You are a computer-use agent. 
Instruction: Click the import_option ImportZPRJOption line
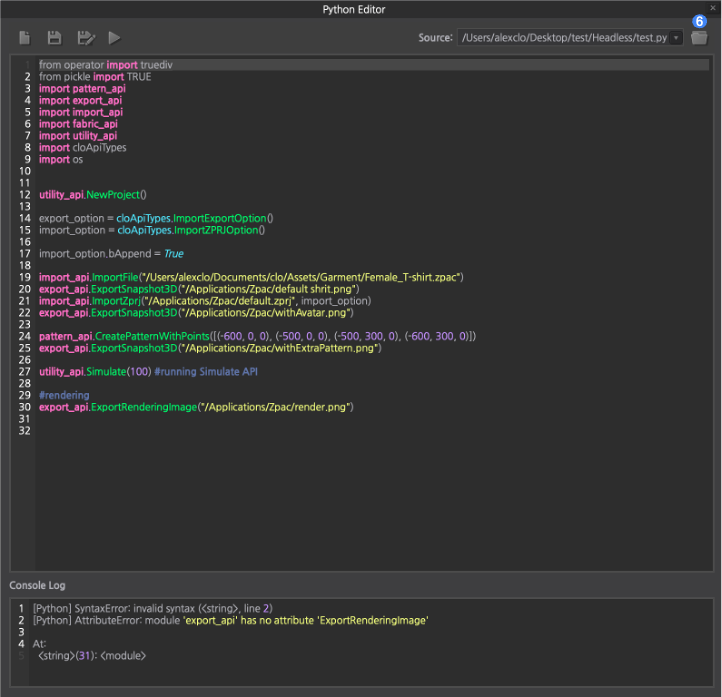(152, 230)
